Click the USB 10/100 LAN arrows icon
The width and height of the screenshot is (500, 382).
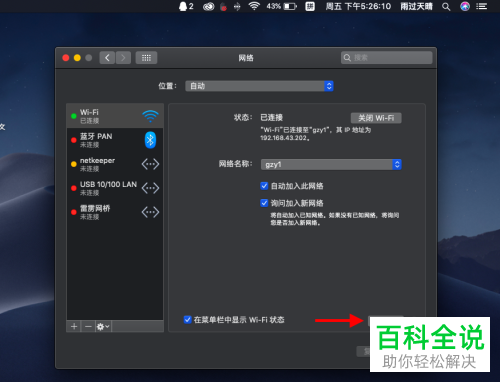[150, 188]
